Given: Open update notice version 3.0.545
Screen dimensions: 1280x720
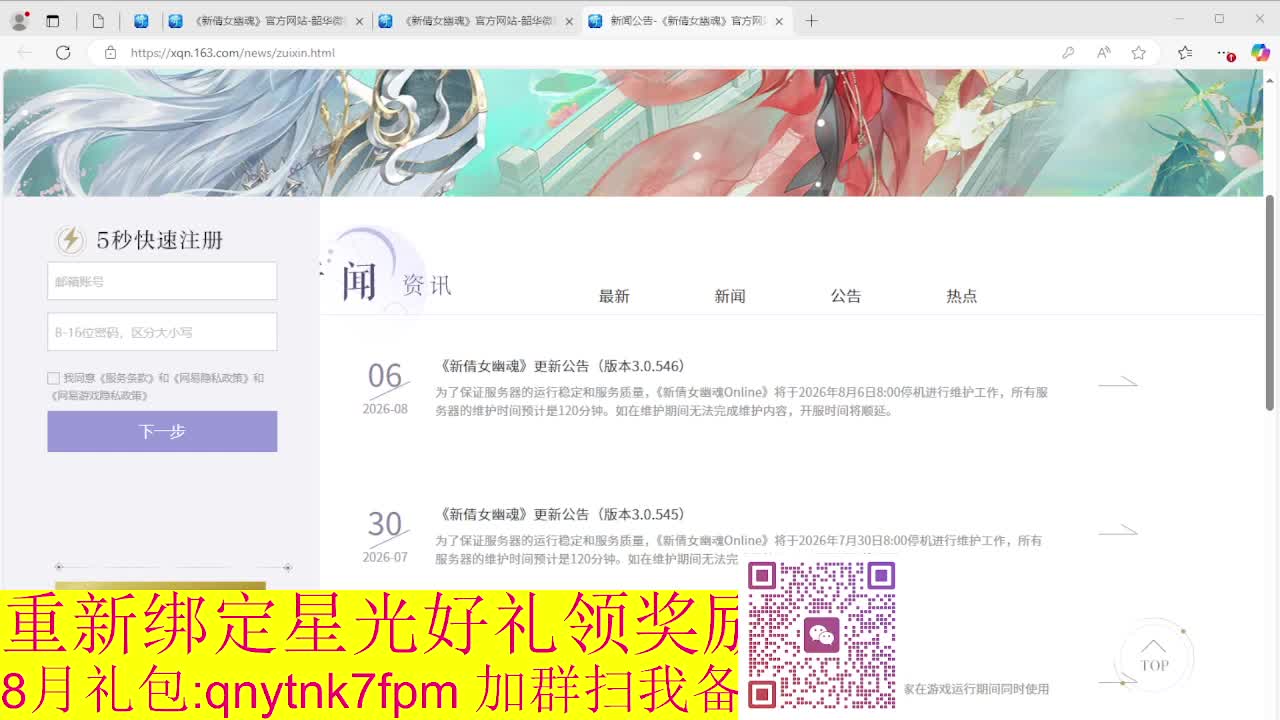Looking at the screenshot, I should point(562,514).
